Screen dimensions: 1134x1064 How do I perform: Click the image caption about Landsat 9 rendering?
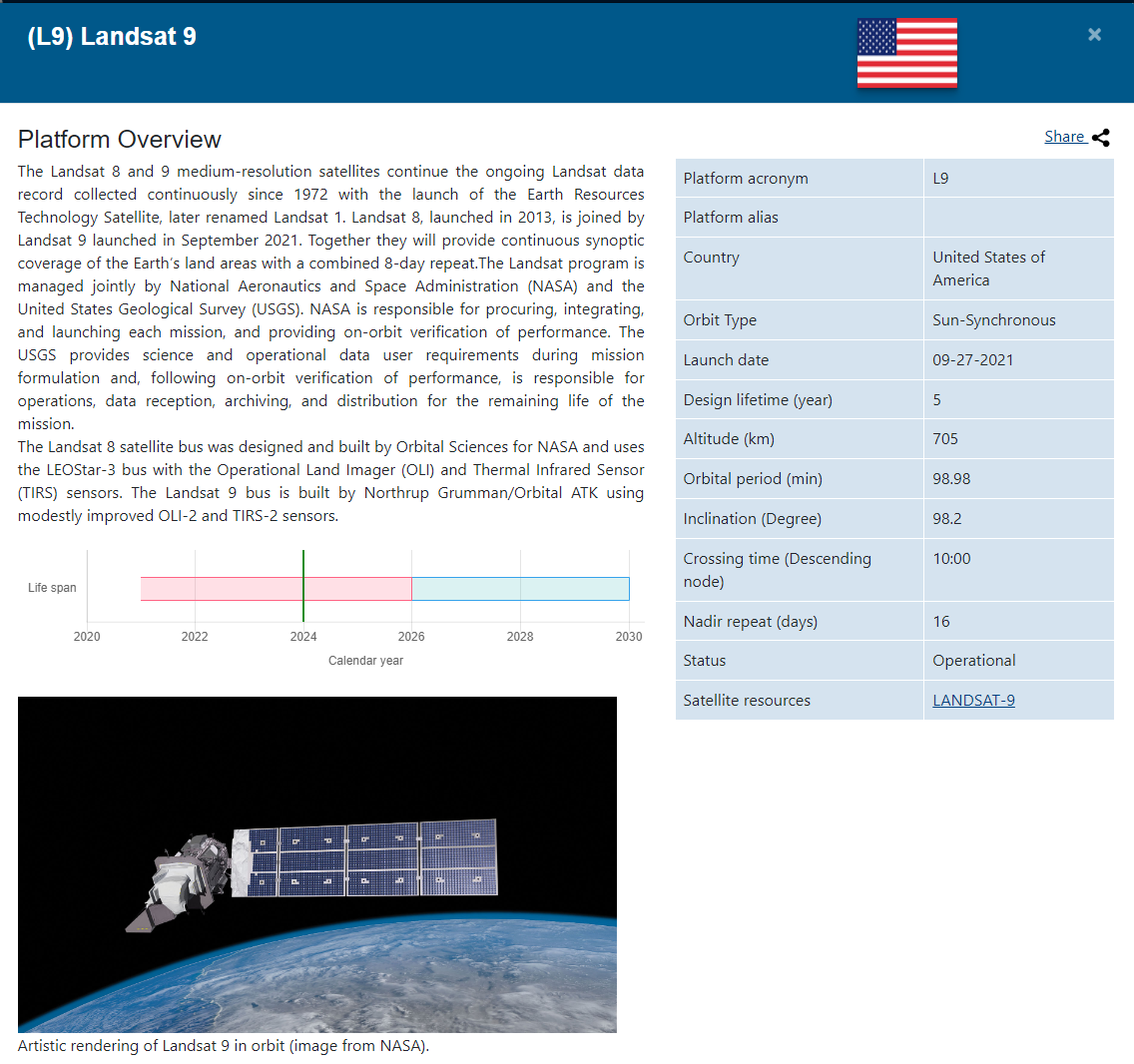[224, 1045]
